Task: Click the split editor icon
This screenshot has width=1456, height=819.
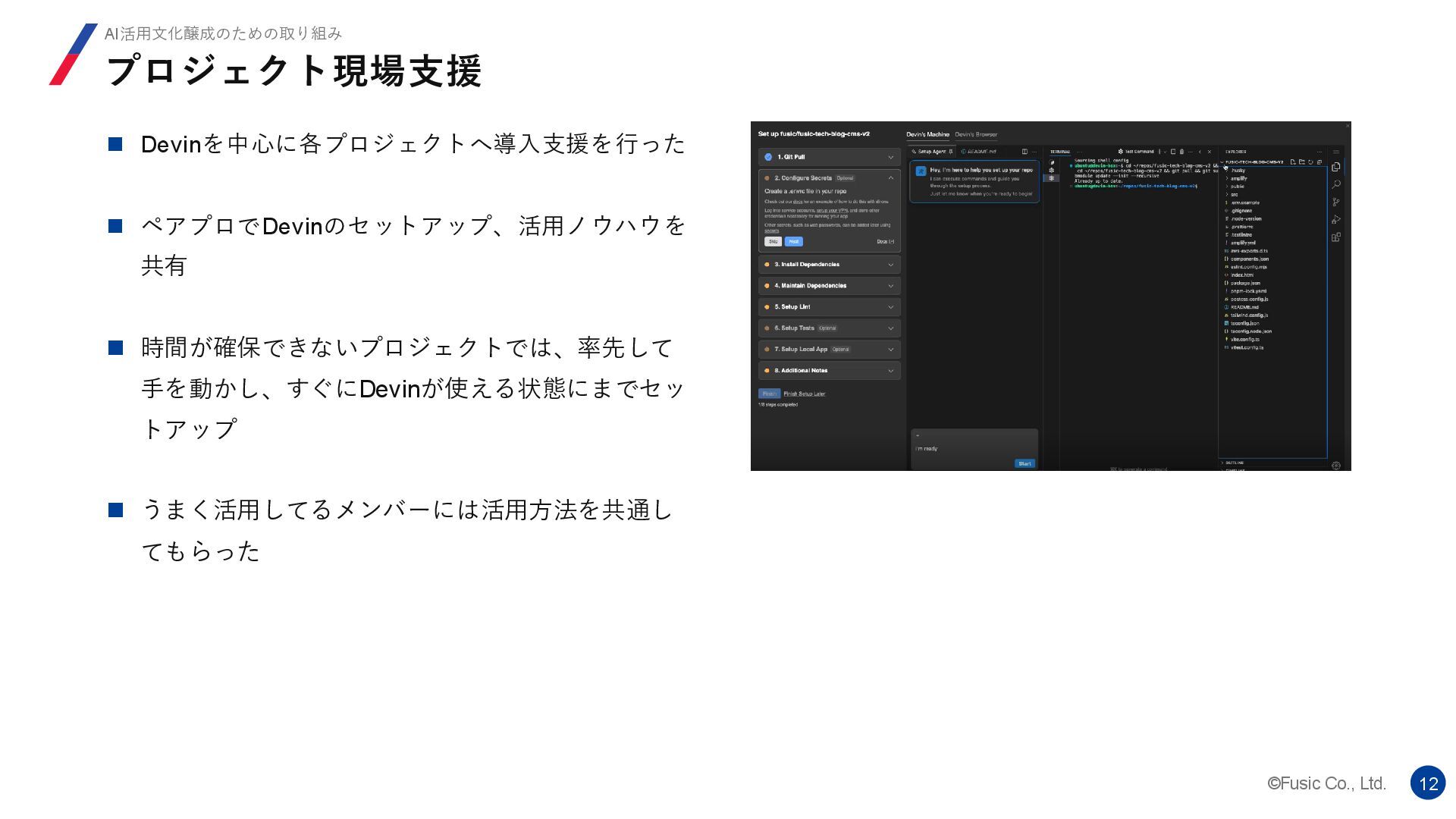Action: pyautogui.click(x=1025, y=152)
